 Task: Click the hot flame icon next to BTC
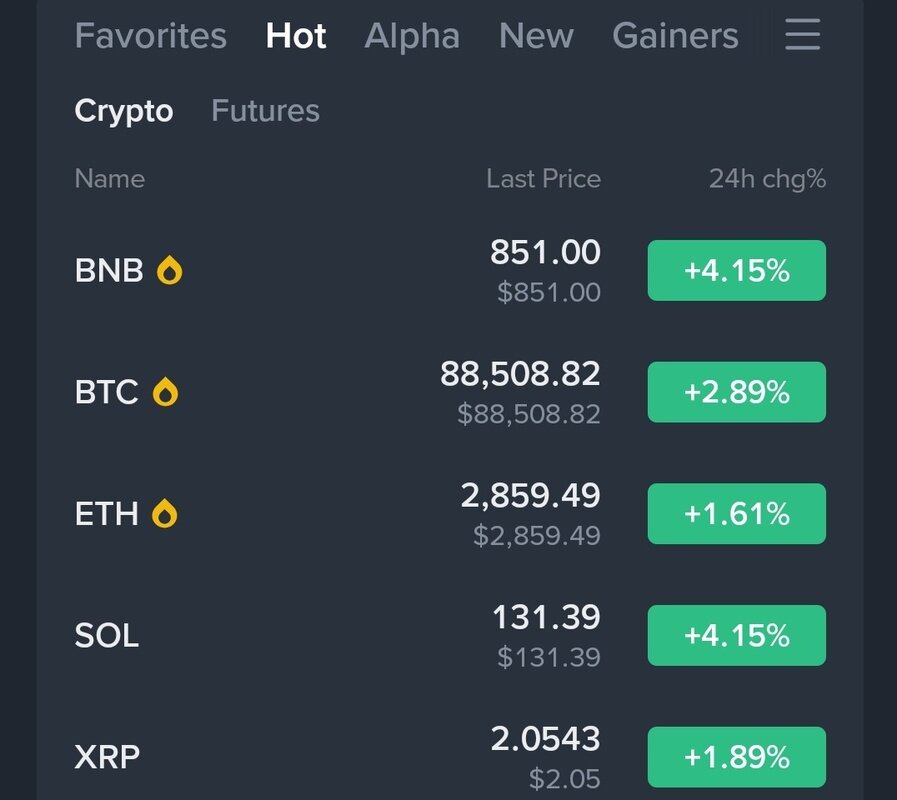pyautogui.click(x=165, y=392)
